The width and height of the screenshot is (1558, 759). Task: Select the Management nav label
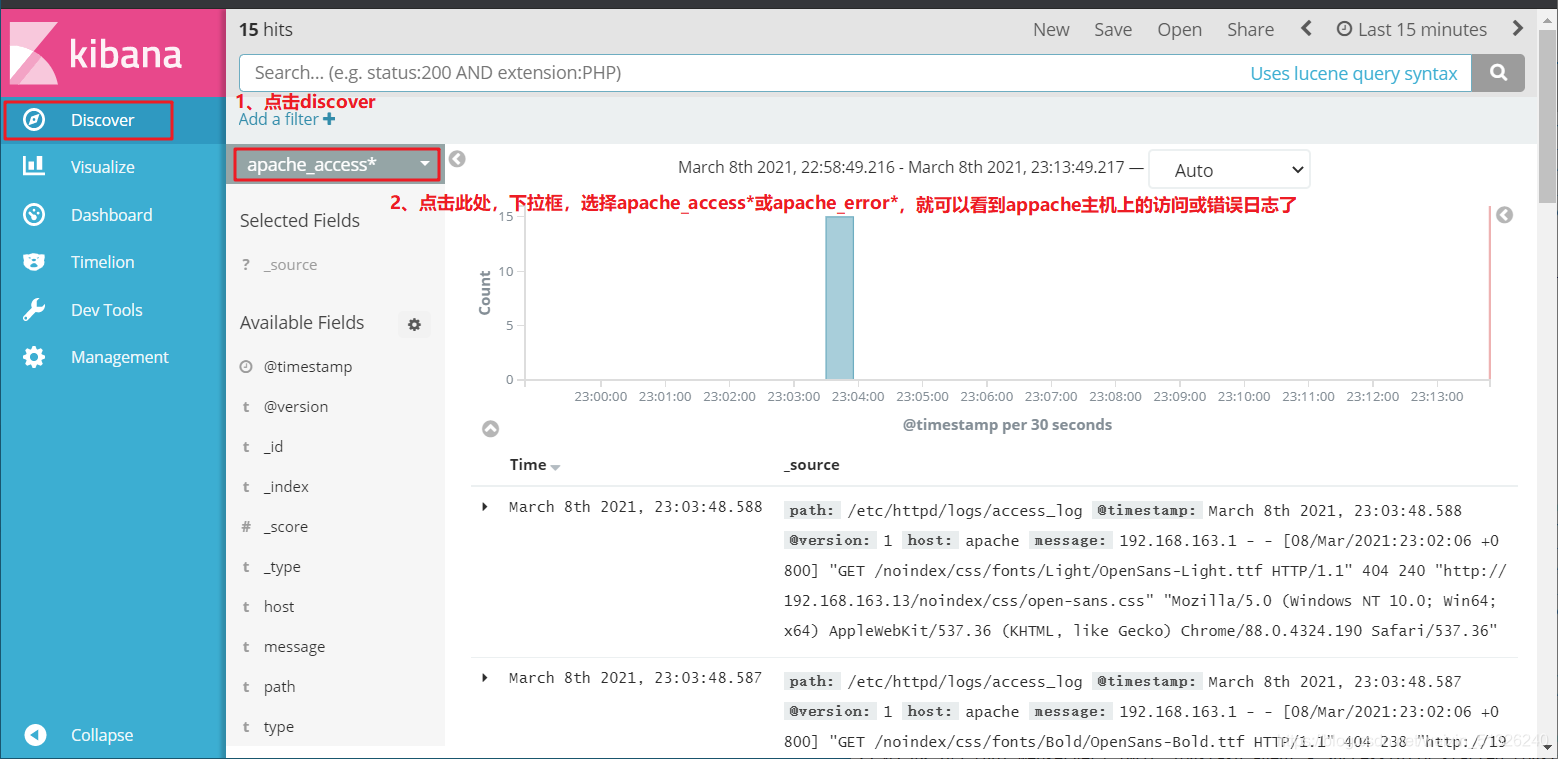pos(119,357)
